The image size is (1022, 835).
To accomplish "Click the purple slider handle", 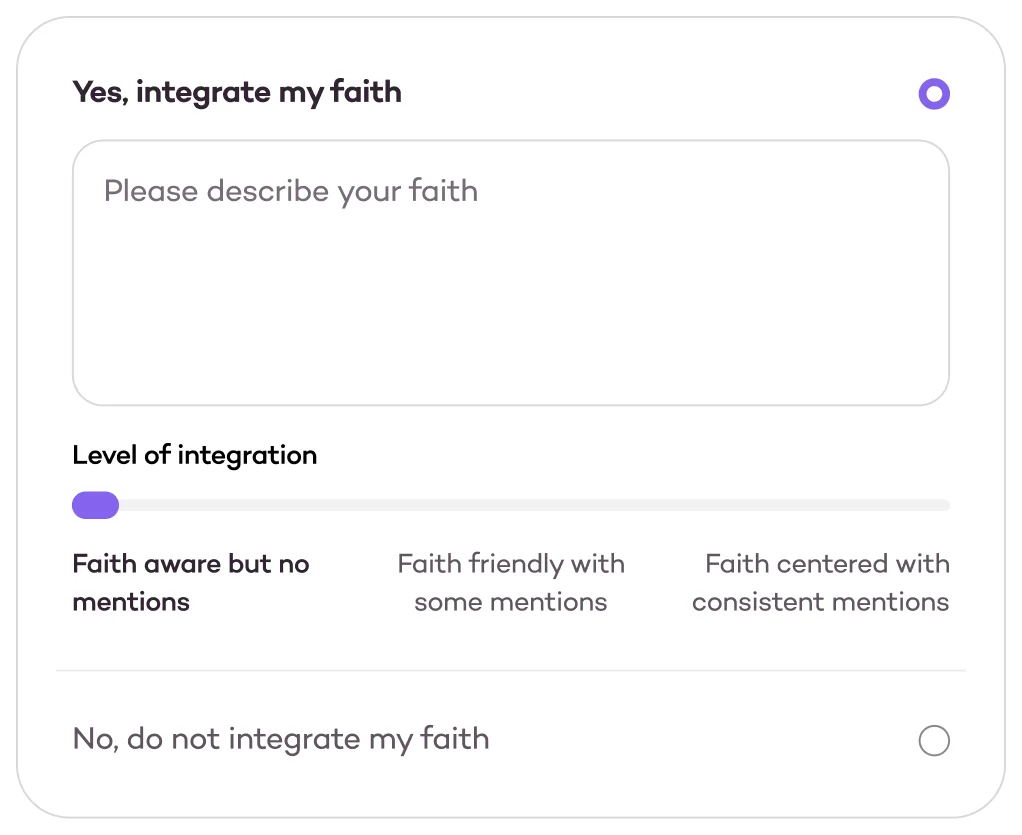I will point(95,505).
